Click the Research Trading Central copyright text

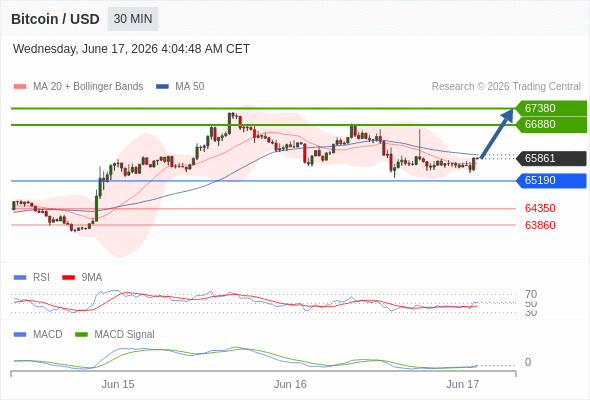click(x=506, y=87)
